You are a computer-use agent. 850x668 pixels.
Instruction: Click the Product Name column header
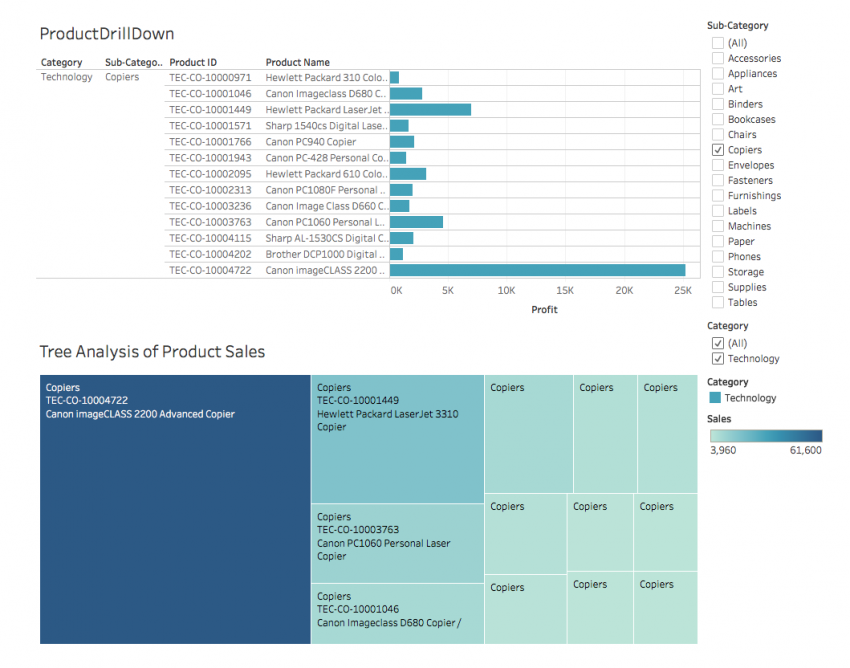(x=297, y=62)
